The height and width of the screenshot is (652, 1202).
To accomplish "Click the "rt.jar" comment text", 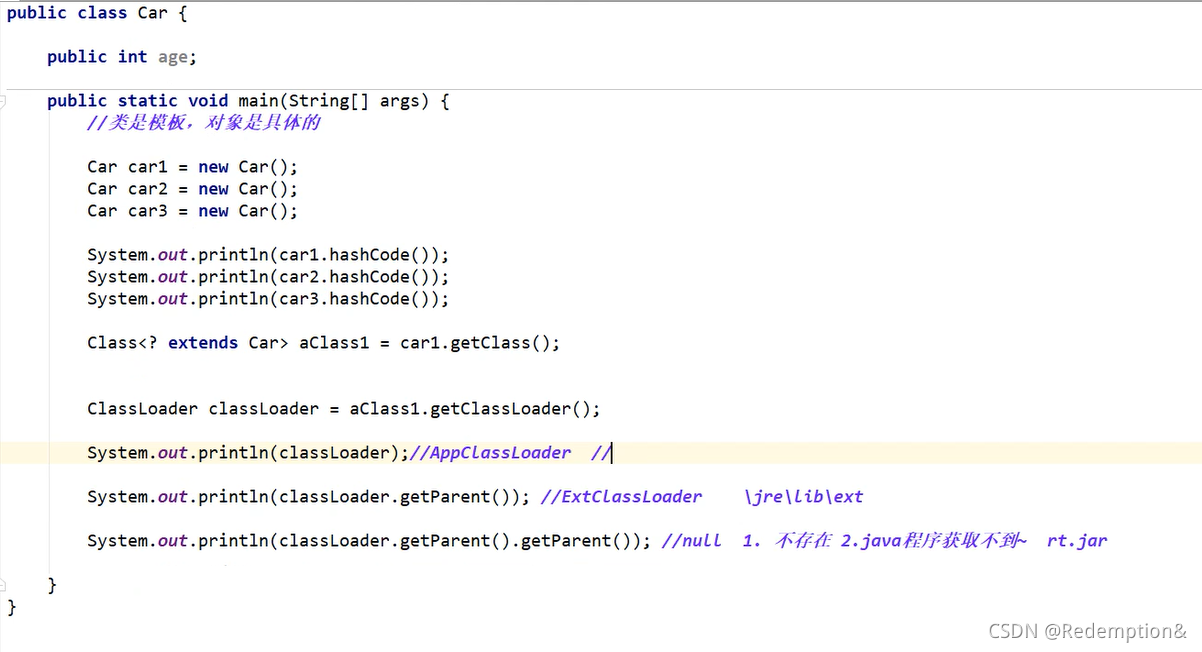I will coord(1077,541).
